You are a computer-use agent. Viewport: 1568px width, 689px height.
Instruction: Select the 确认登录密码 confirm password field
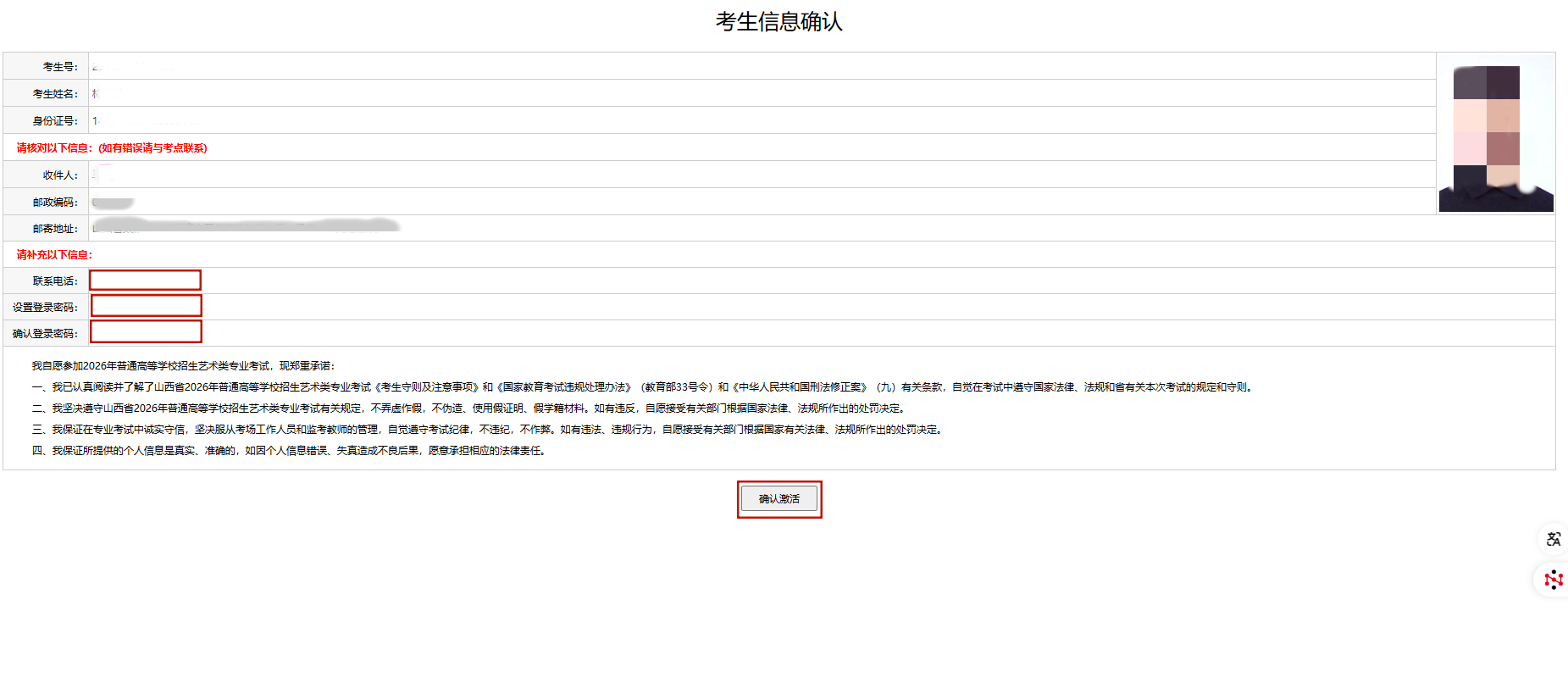tap(147, 332)
